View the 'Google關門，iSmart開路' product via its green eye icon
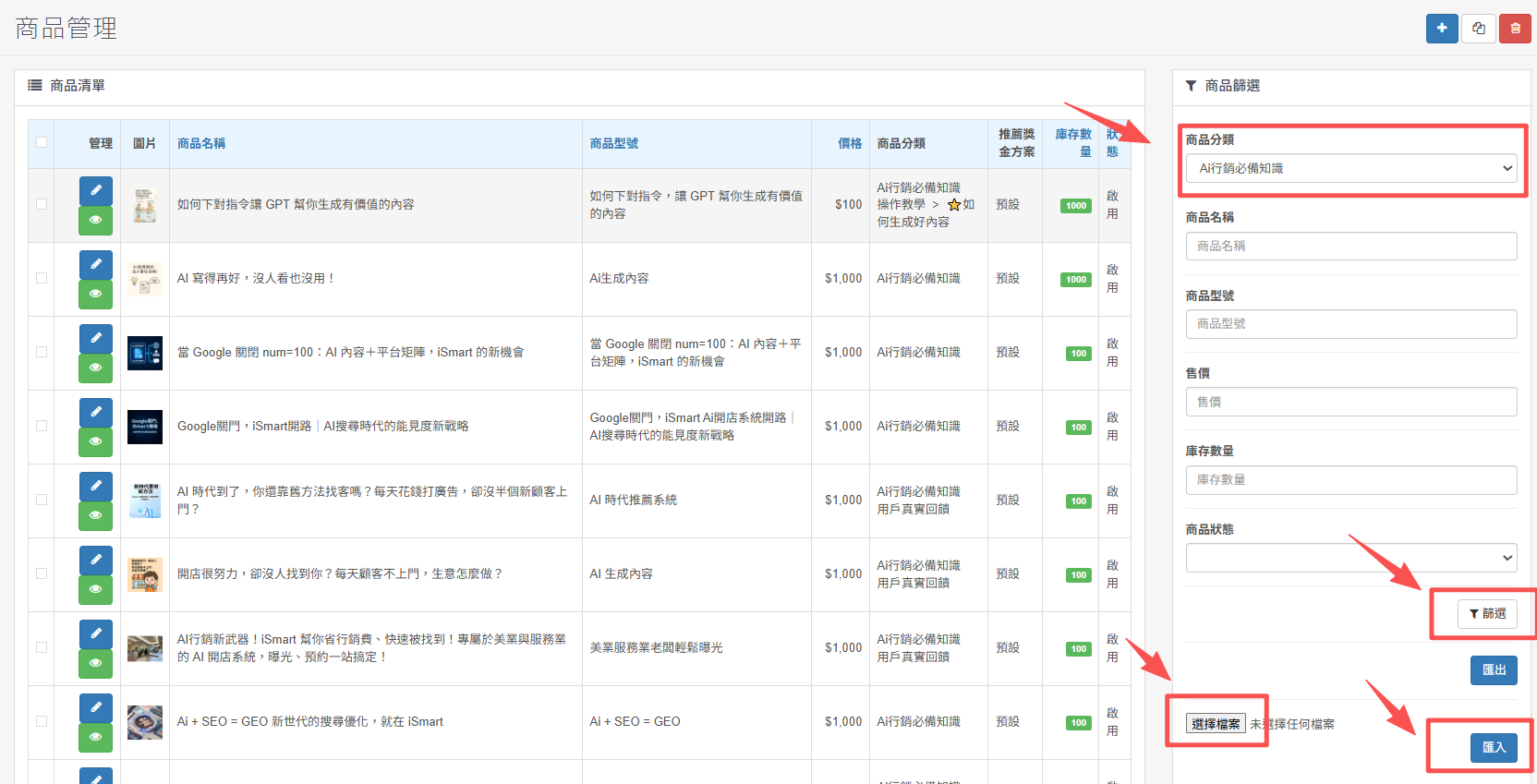1537x784 pixels. pos(96,441)
